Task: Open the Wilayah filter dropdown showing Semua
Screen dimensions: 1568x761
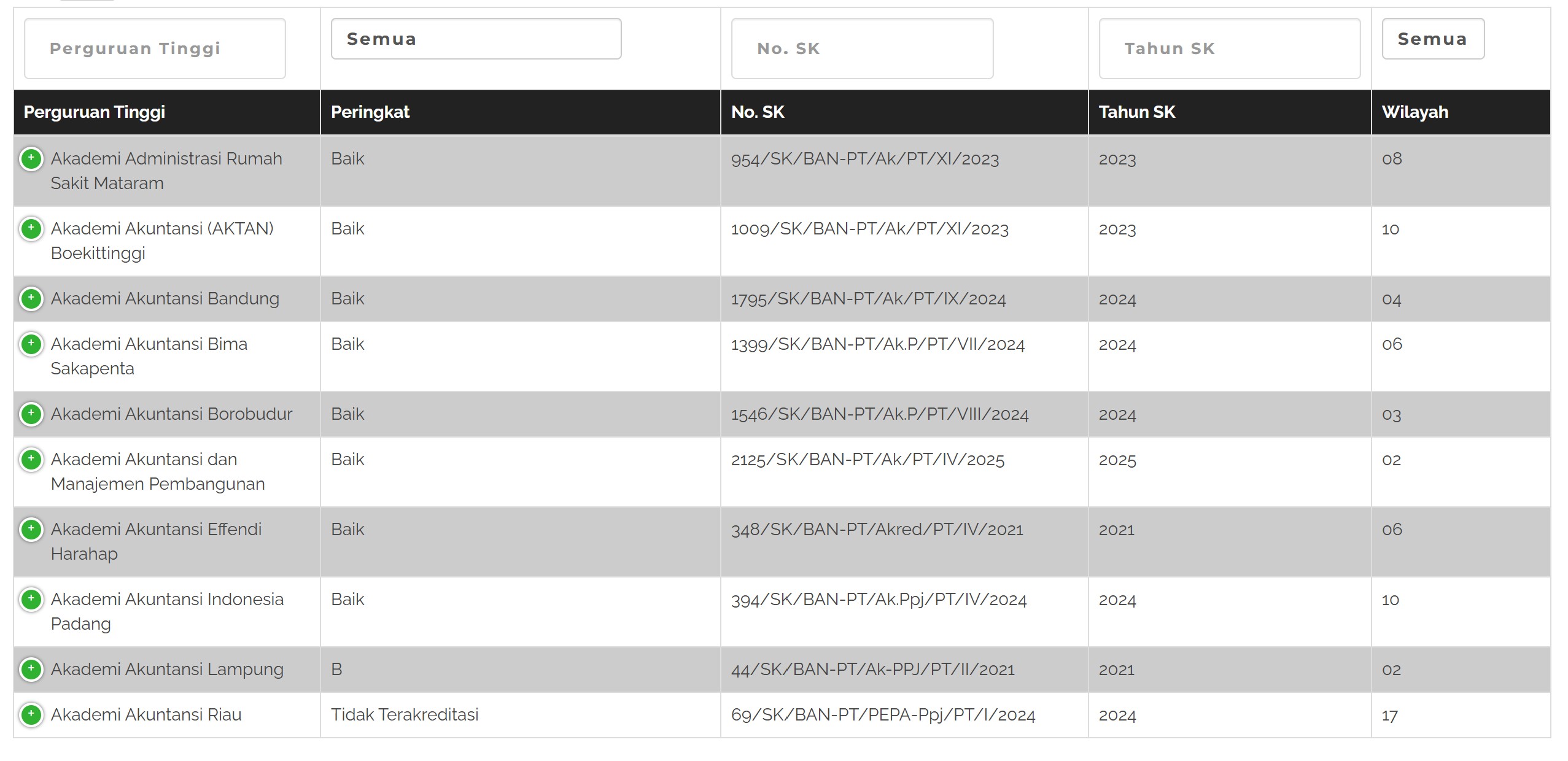Action: 1433,39
